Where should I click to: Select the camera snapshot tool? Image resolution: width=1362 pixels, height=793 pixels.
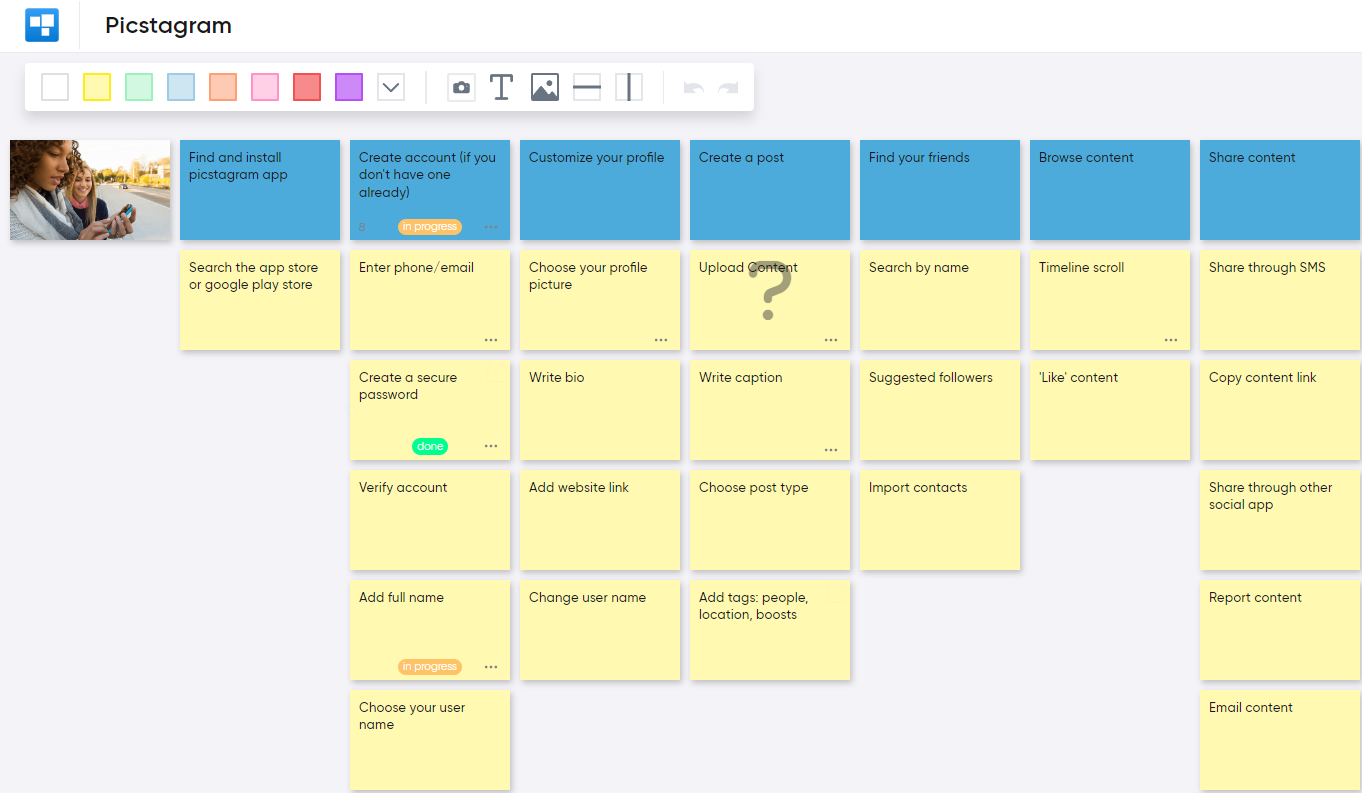tap(461, 87)
